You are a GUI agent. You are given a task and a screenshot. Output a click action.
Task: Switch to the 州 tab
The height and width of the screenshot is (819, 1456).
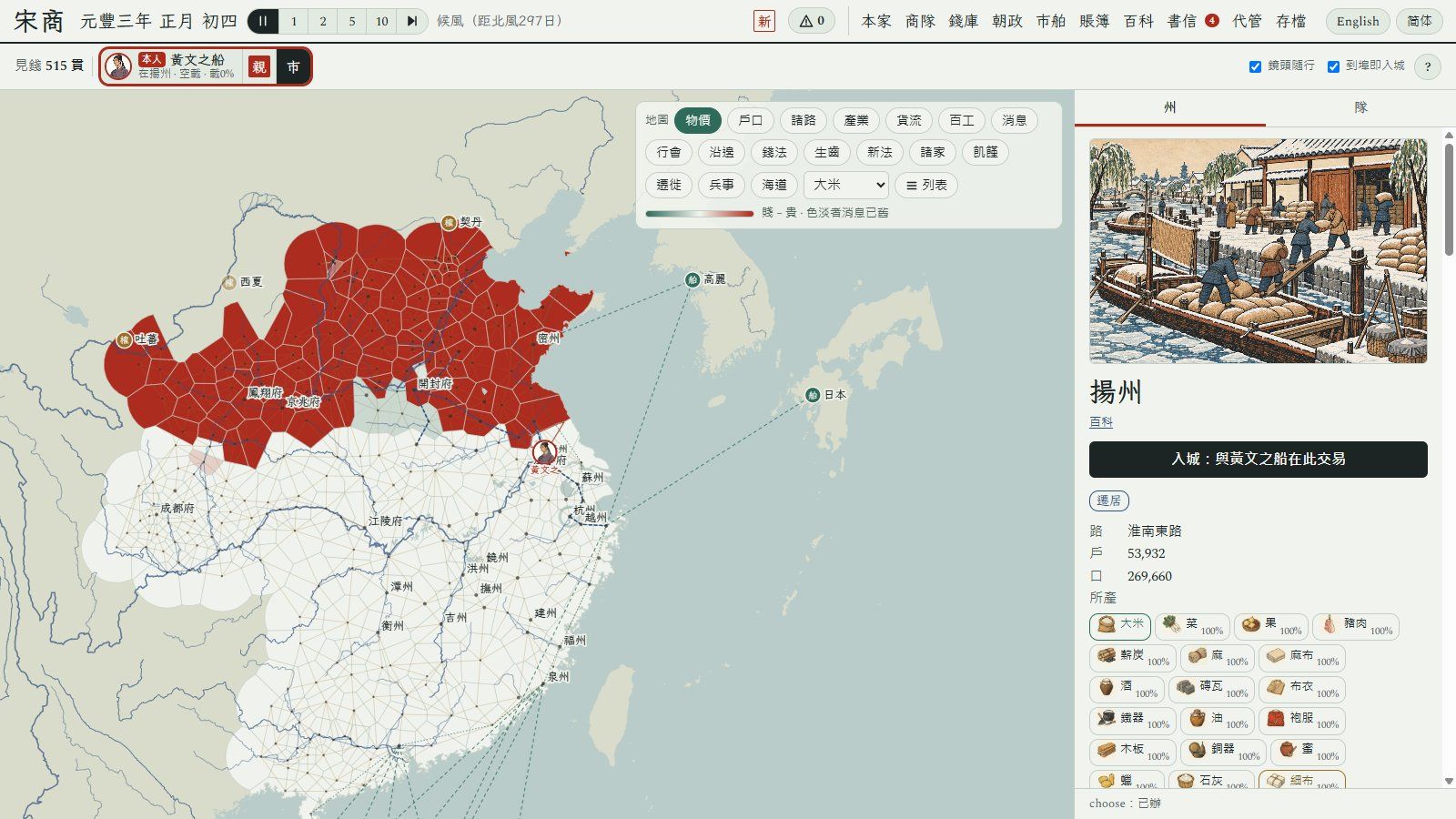tap(1170, 107)
